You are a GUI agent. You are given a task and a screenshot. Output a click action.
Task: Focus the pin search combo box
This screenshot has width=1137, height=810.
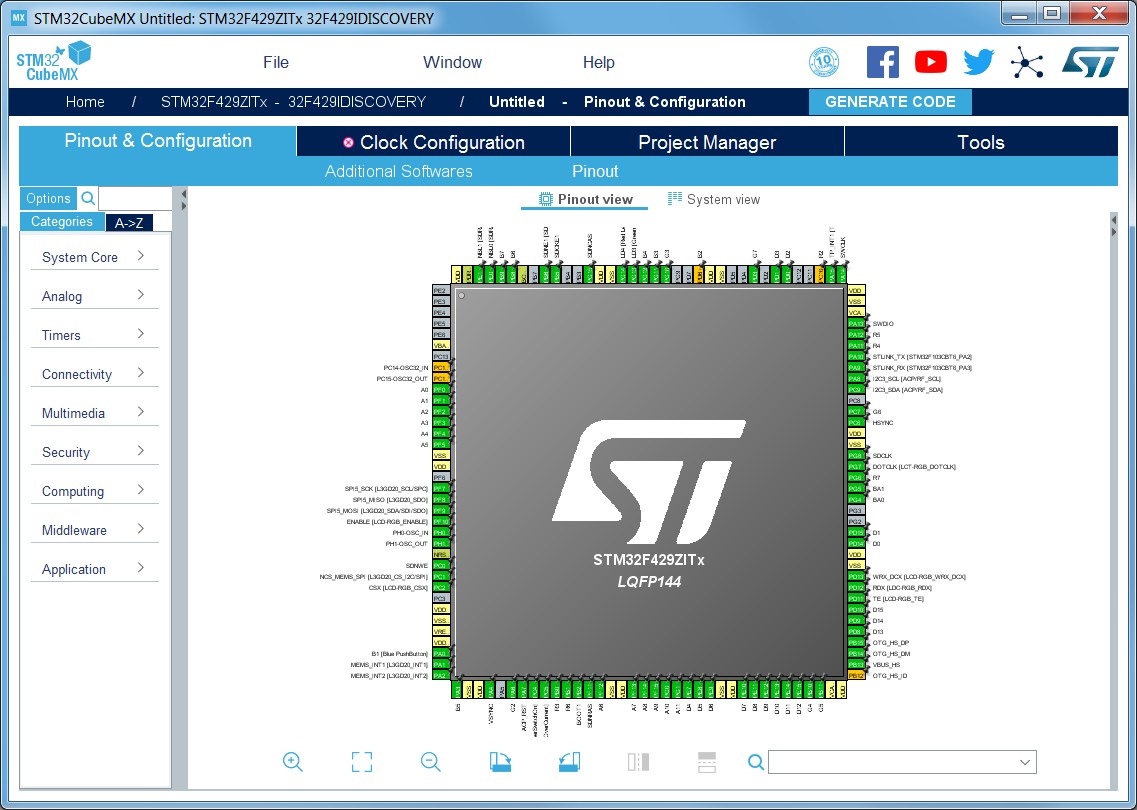tap(902, 762)
